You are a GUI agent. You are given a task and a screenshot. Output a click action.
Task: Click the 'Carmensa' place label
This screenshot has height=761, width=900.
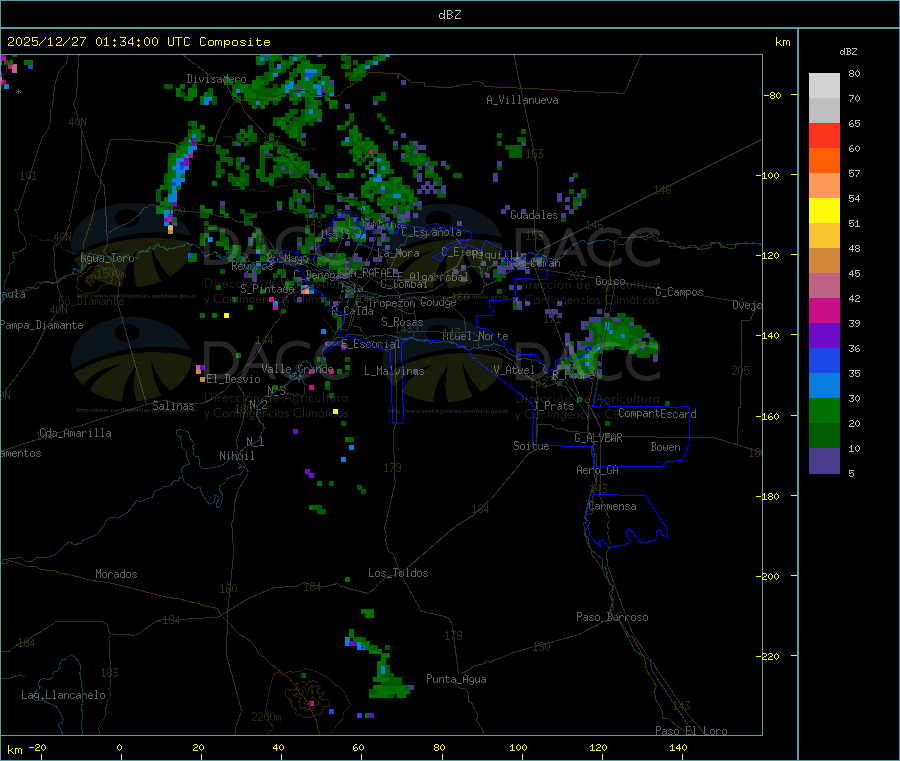[612, 506]
